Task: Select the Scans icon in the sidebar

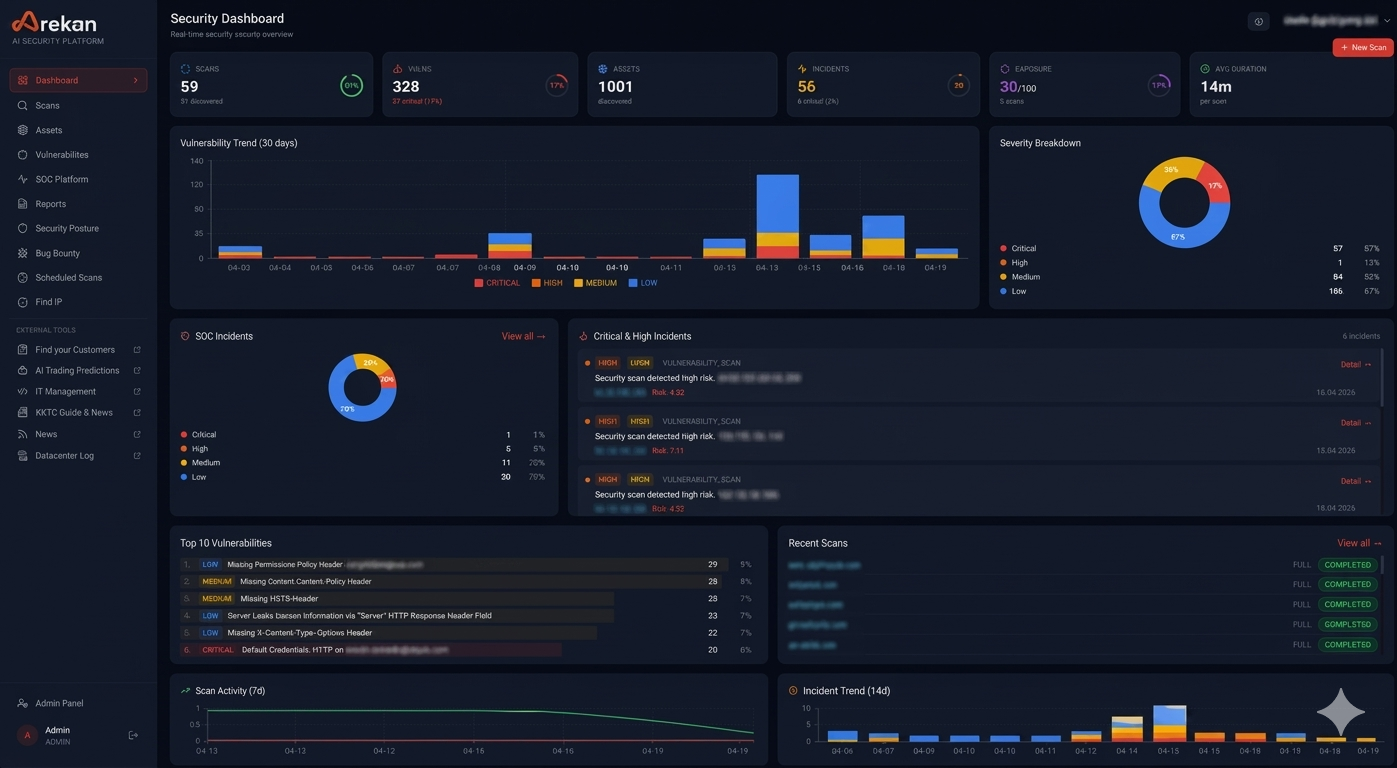Action: 23,104
